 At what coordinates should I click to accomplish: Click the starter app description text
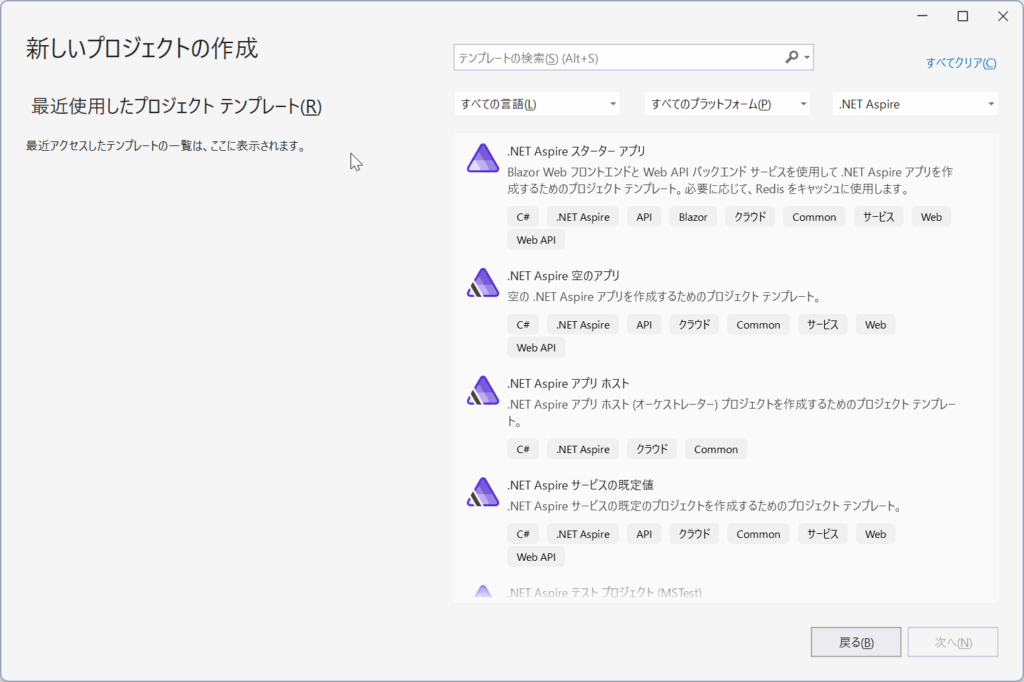730,180
